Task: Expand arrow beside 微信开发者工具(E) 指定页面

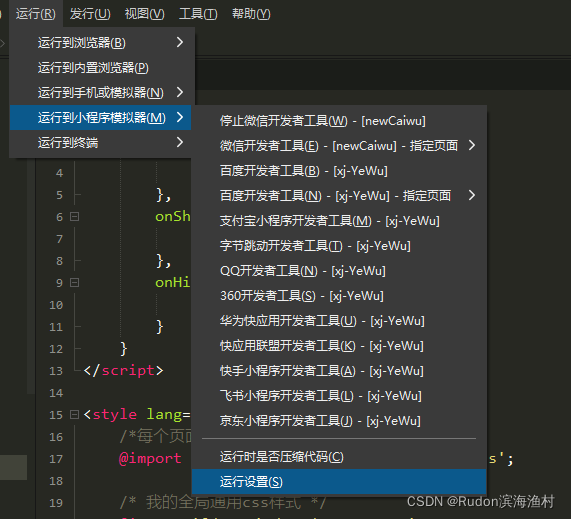Action: [472, 145]
